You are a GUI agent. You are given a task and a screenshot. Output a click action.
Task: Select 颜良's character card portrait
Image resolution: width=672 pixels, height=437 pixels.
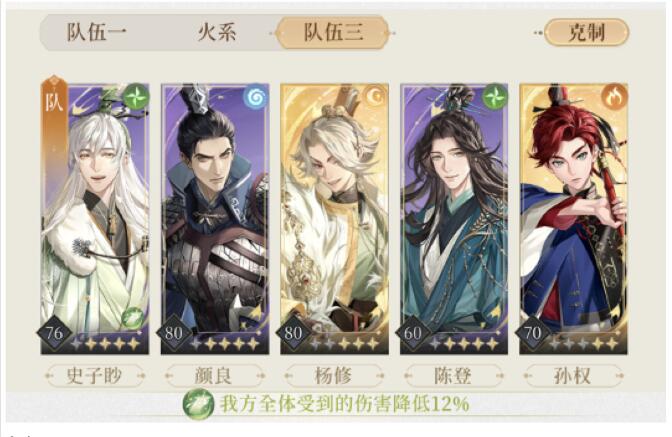pyautogui.click(x=215, y=219)
